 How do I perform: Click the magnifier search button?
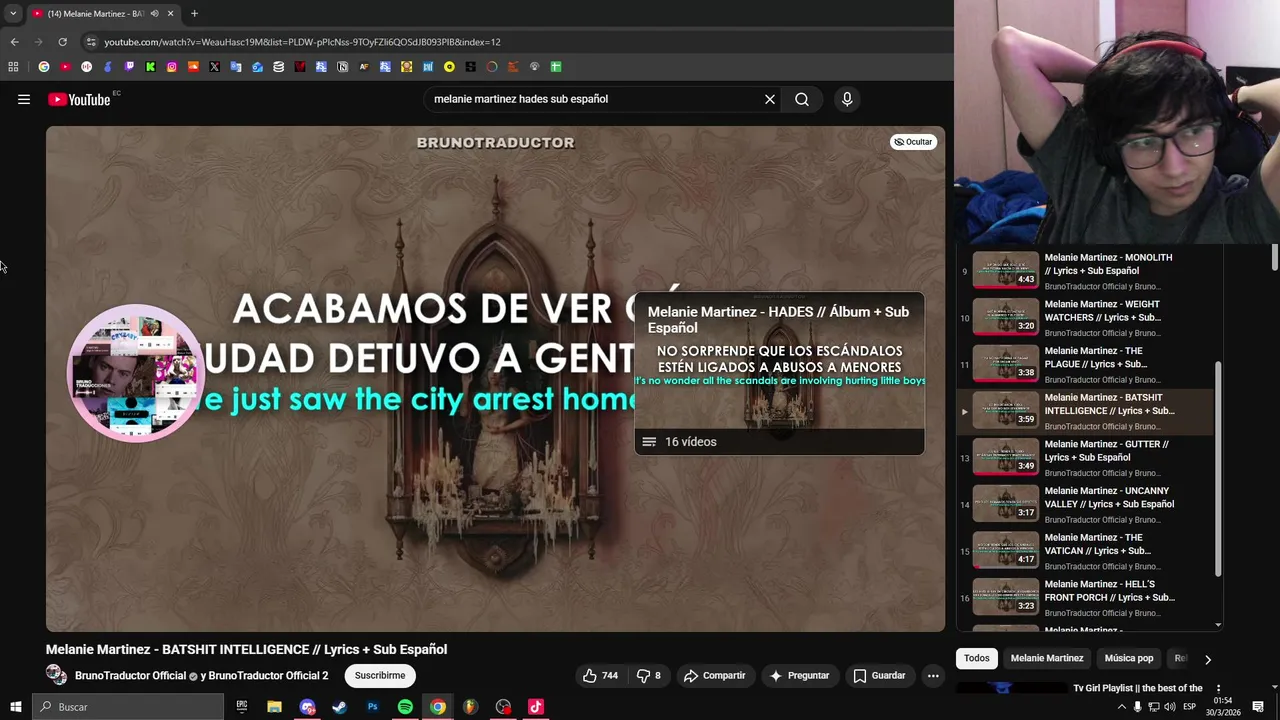[802, 99]
